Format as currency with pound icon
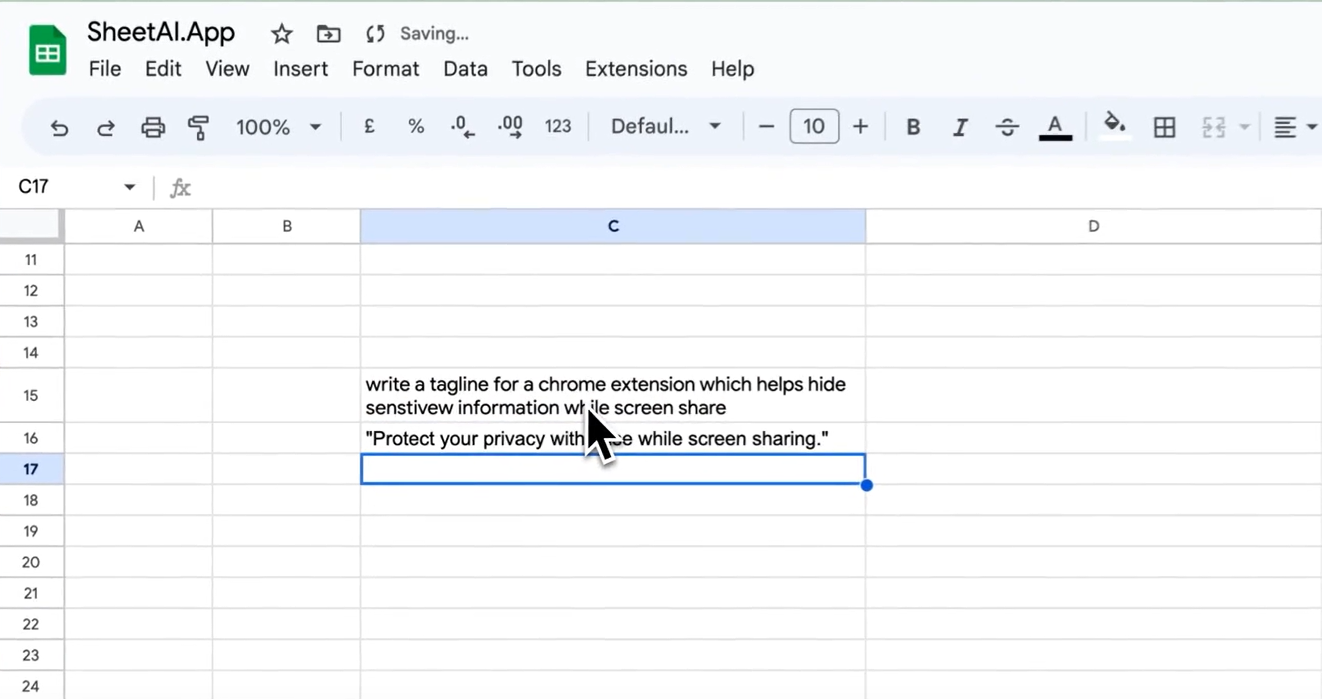Image resolution: width=1322 pixels, height=699 pixels. coord(369,127)
